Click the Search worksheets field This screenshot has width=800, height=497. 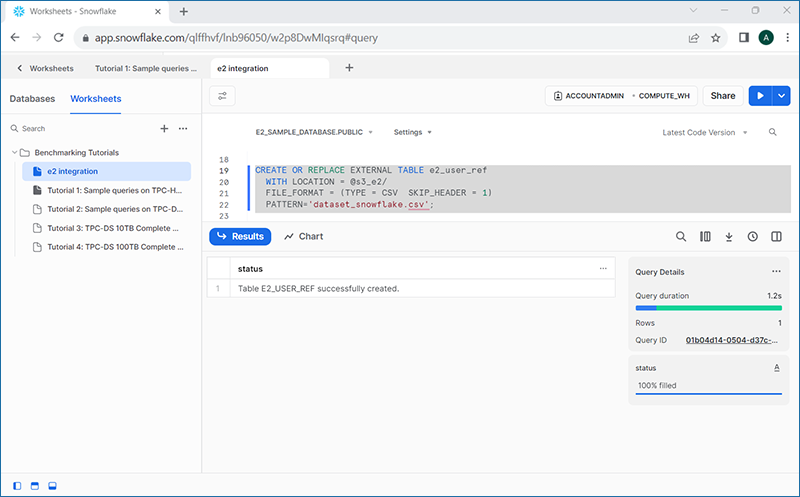pos(84,129)
